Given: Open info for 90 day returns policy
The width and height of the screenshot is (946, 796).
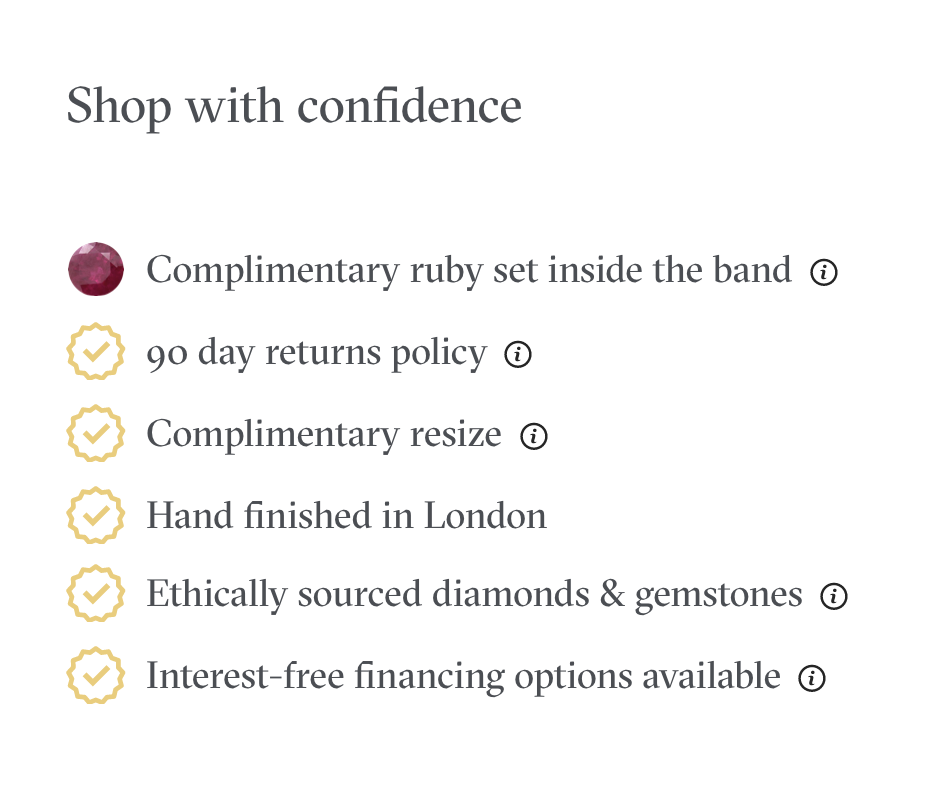Looking at the screenshot, I should tap(518, 354).
